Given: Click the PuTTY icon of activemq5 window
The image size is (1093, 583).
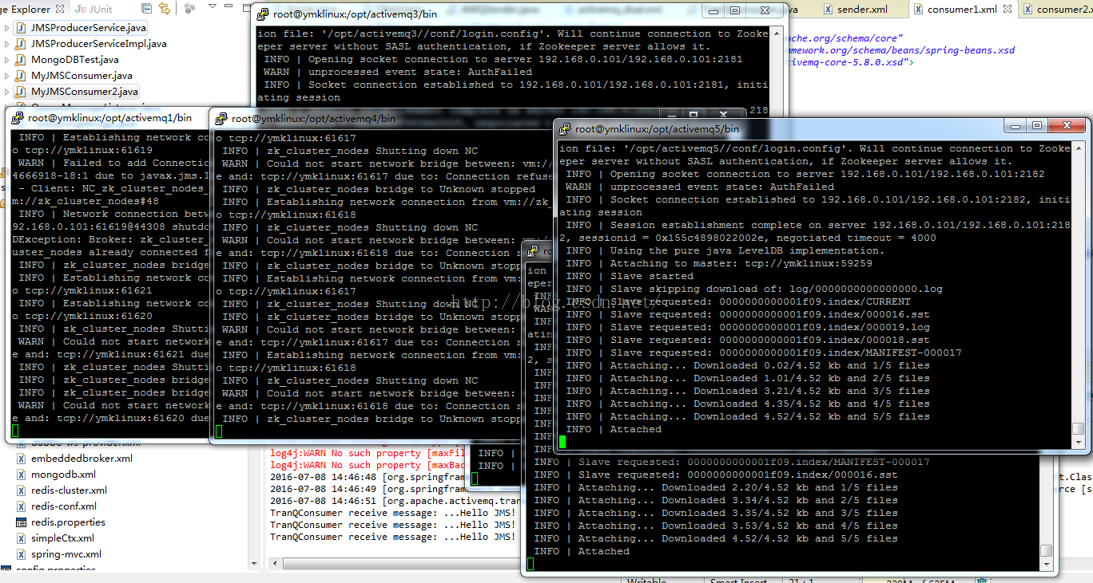Looking at the screenshot, I should point(565,129).
